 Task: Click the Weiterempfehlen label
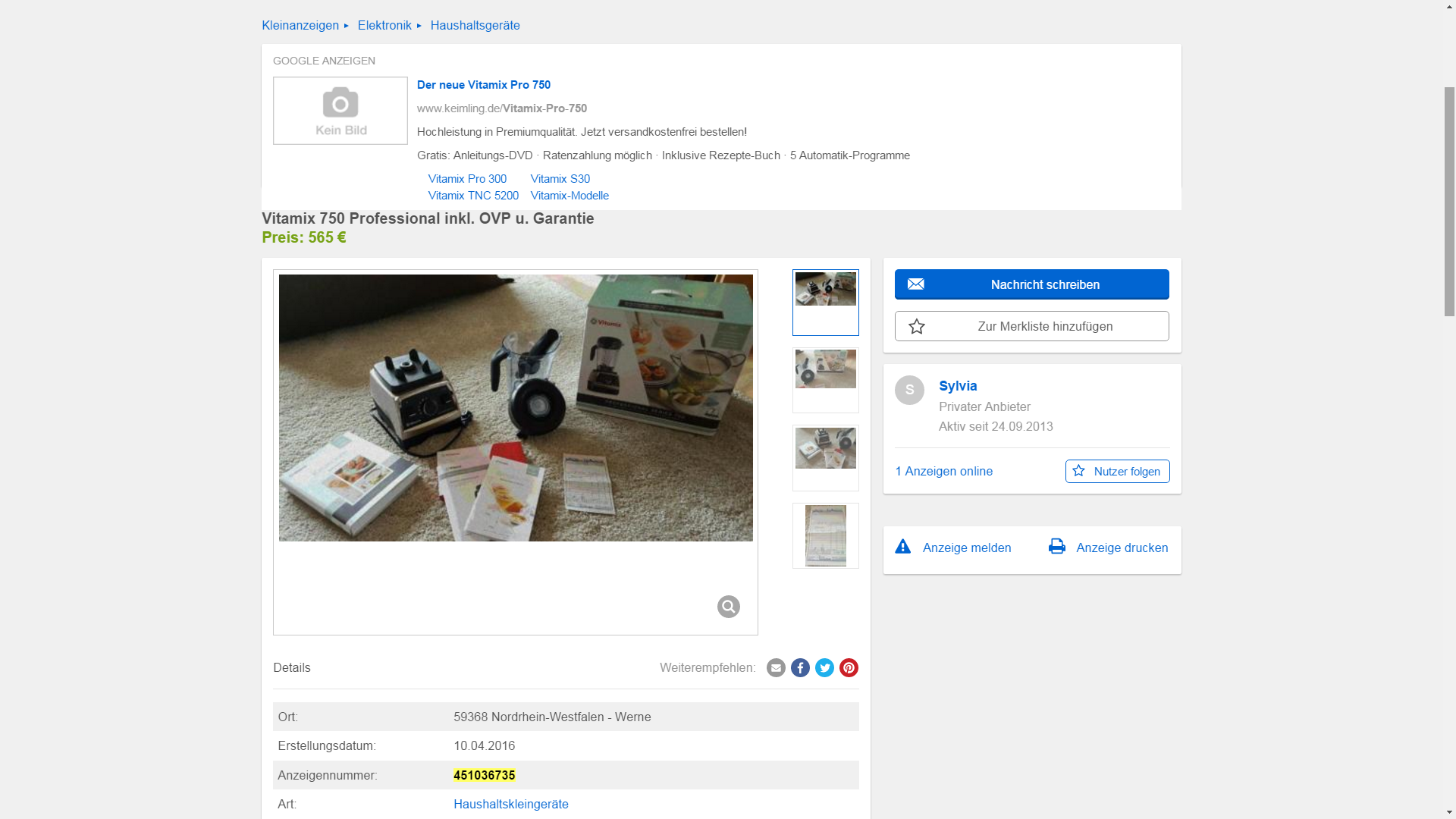point(708,667)
